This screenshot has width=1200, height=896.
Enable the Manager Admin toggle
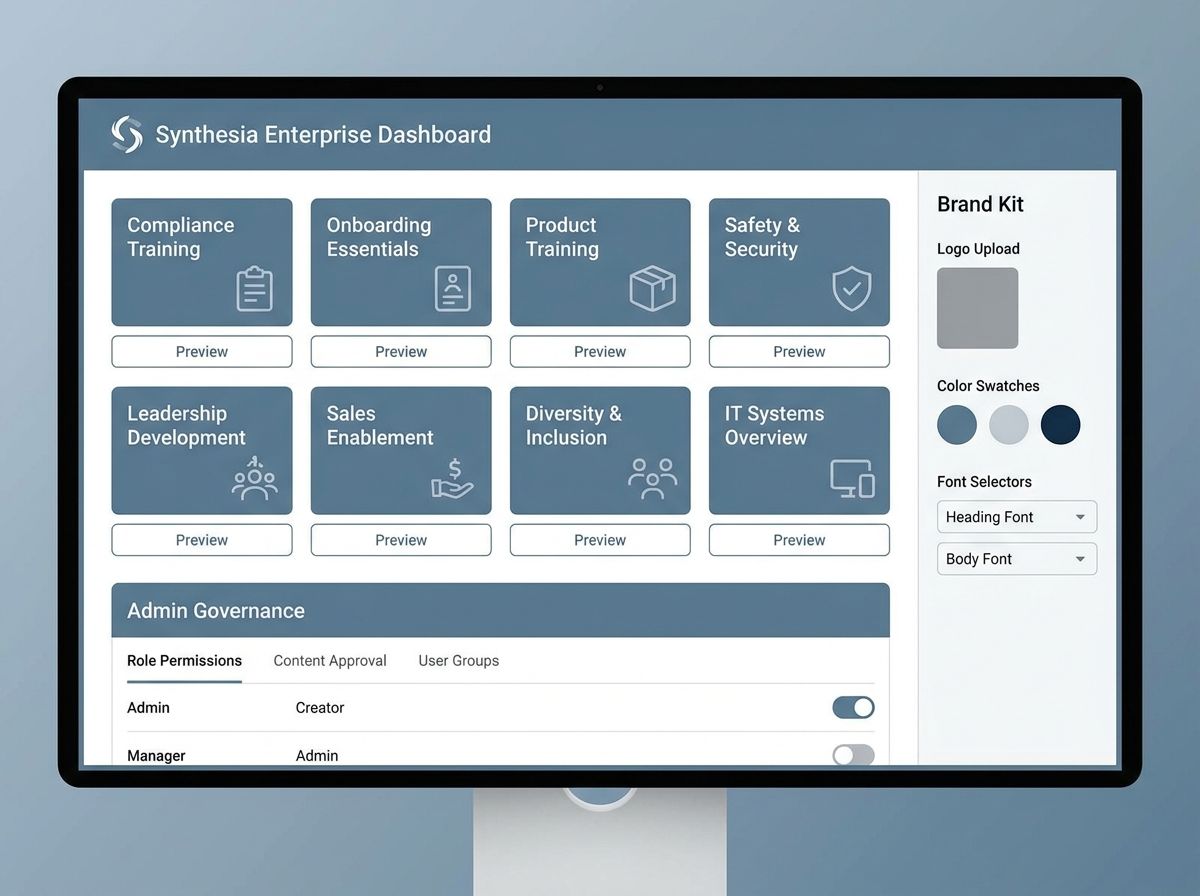[x=853, y=755]
